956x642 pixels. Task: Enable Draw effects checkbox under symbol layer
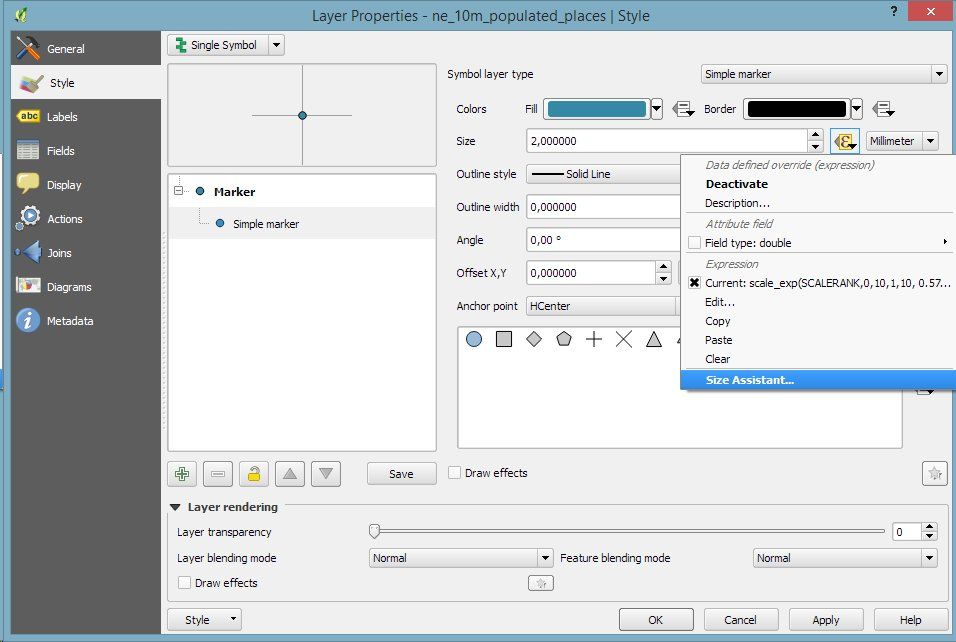(x=455, y=473)
